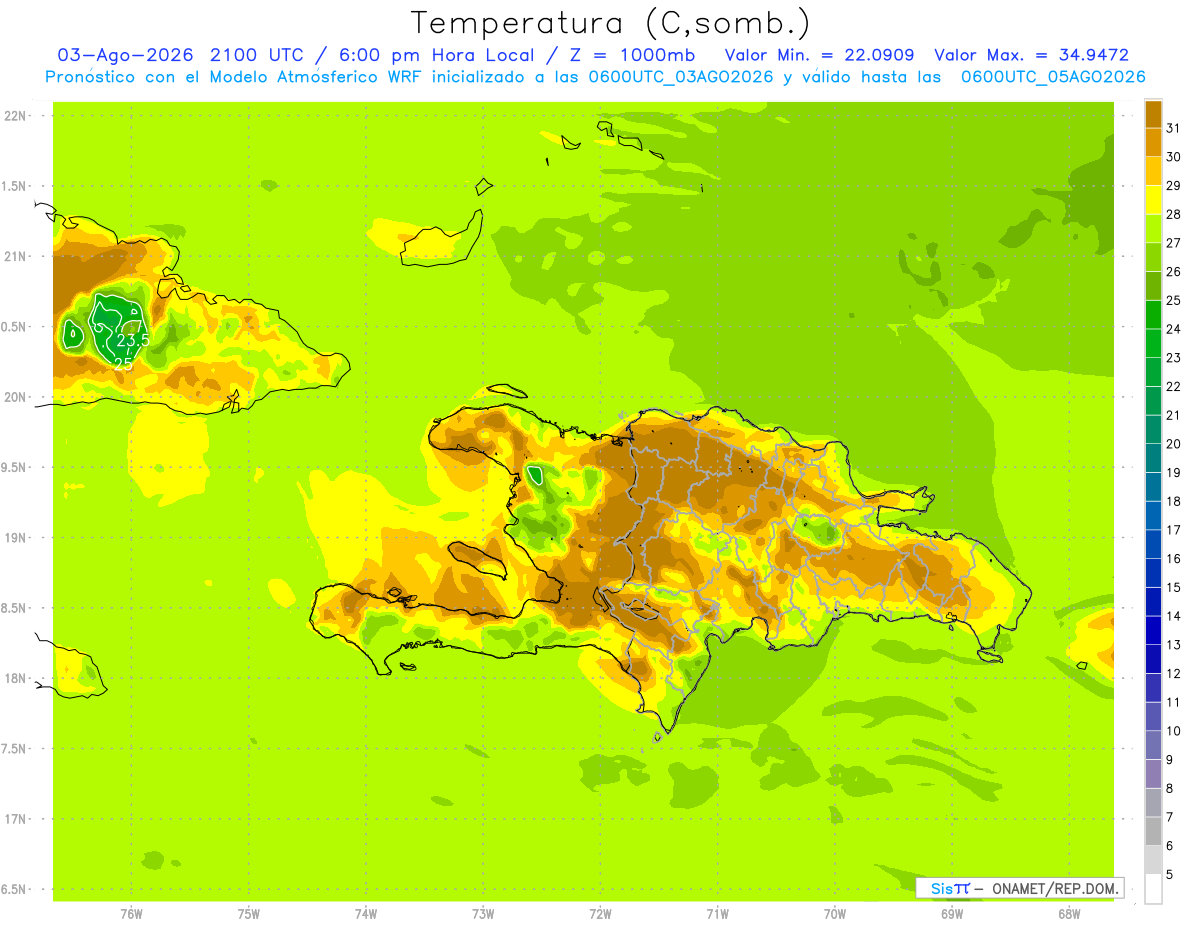Image resolution: width=1200 pixels, height=927 pixels.
Task: Click the color bar label "28"
Action: tap(1173, 214)
